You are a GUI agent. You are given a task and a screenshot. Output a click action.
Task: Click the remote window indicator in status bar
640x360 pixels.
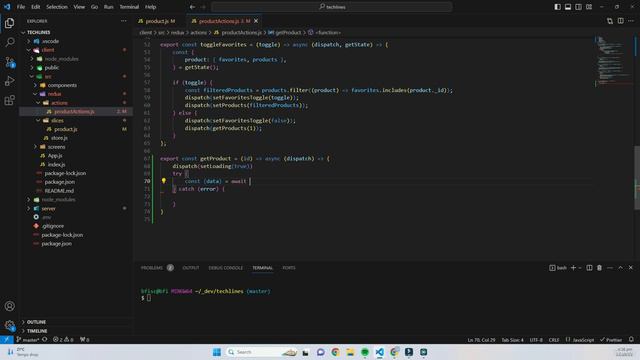(7, 340)
